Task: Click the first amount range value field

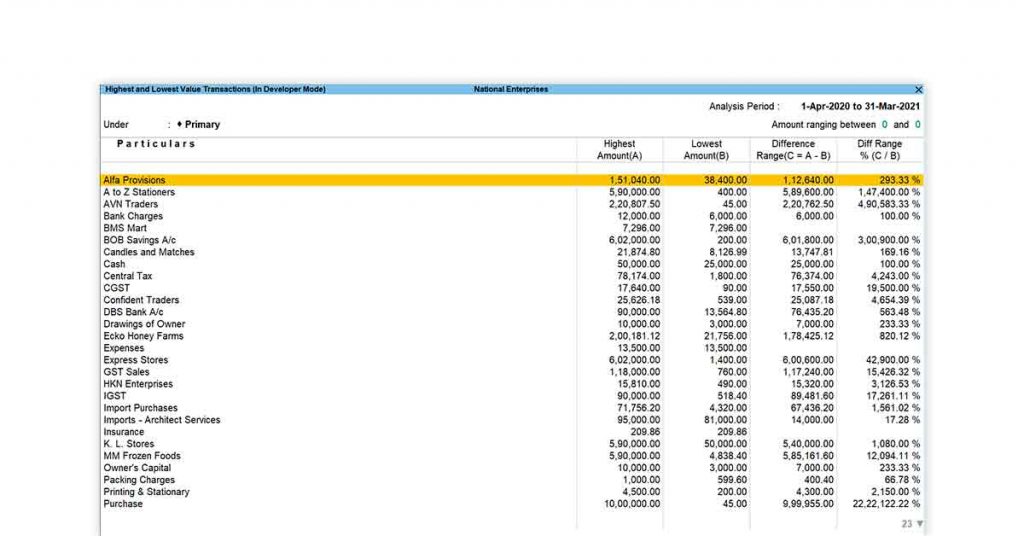Action: coord(884,125)
